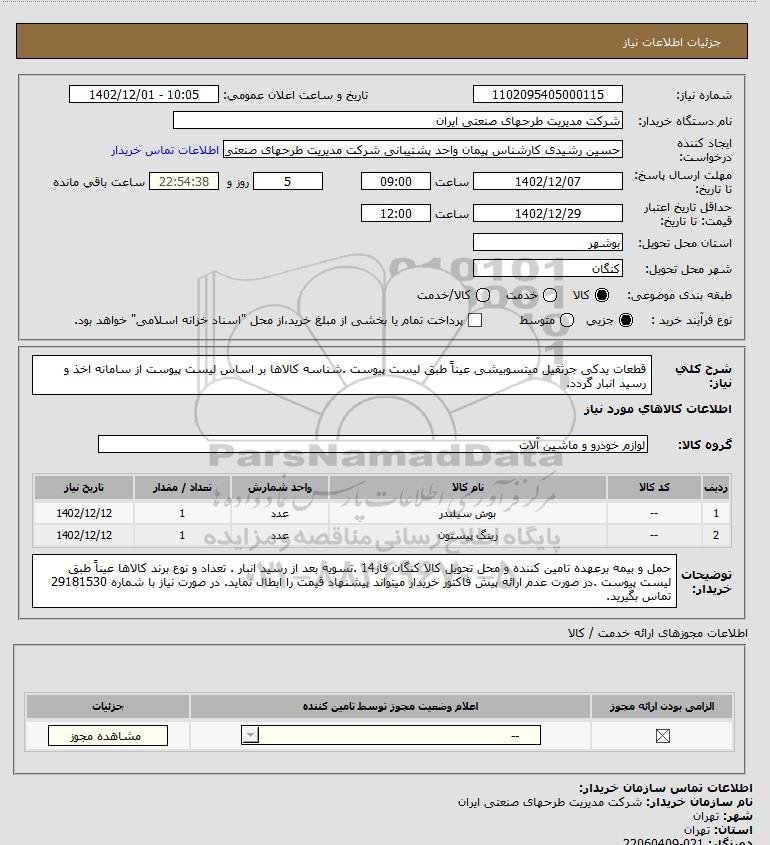Image resolution: width=770 pixels, height=845 pixels.
Task: Click the delivery city field کنگان
Action: 547,268
